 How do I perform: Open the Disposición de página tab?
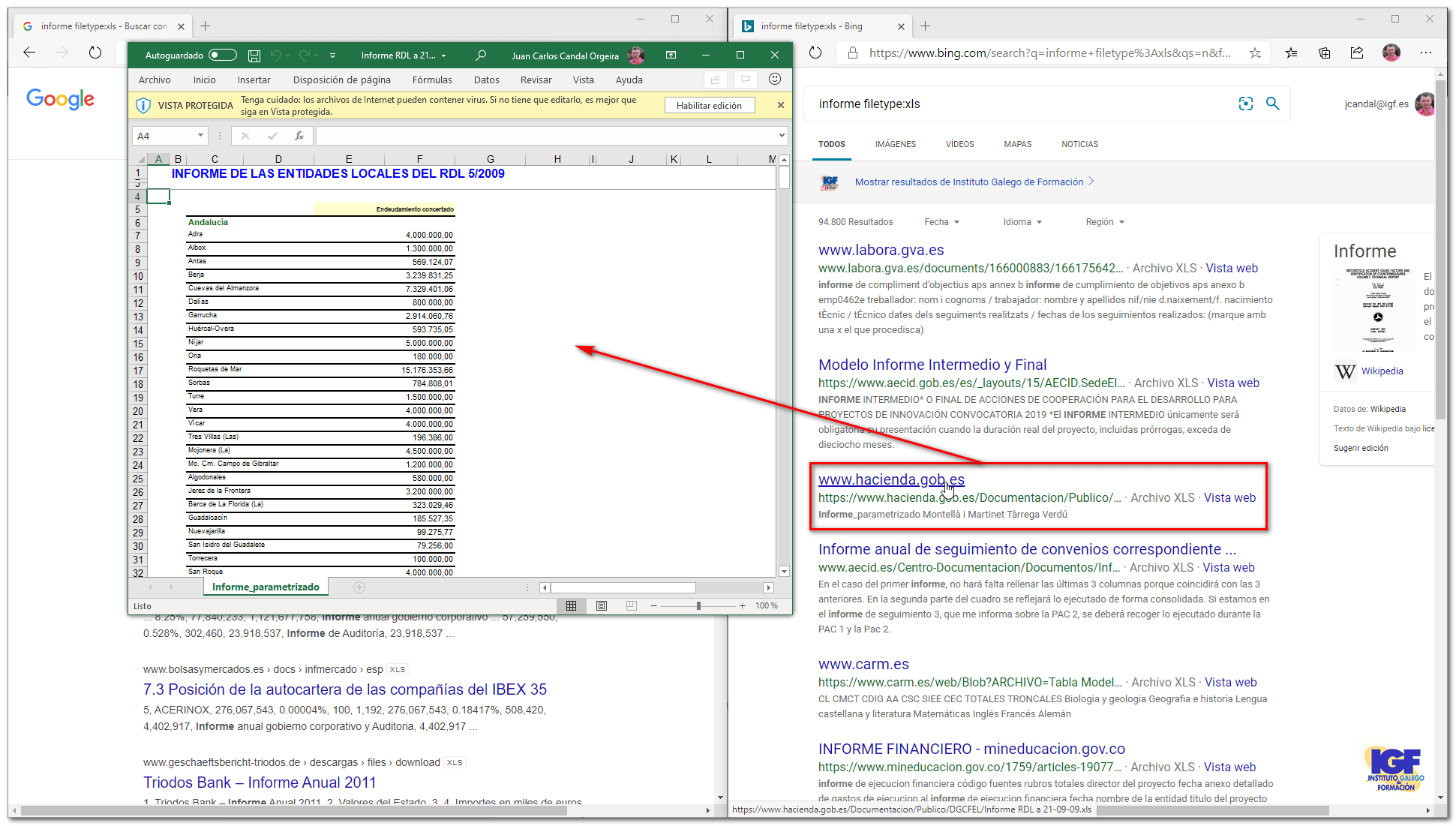pyautogui.click(x=342, y=80)
